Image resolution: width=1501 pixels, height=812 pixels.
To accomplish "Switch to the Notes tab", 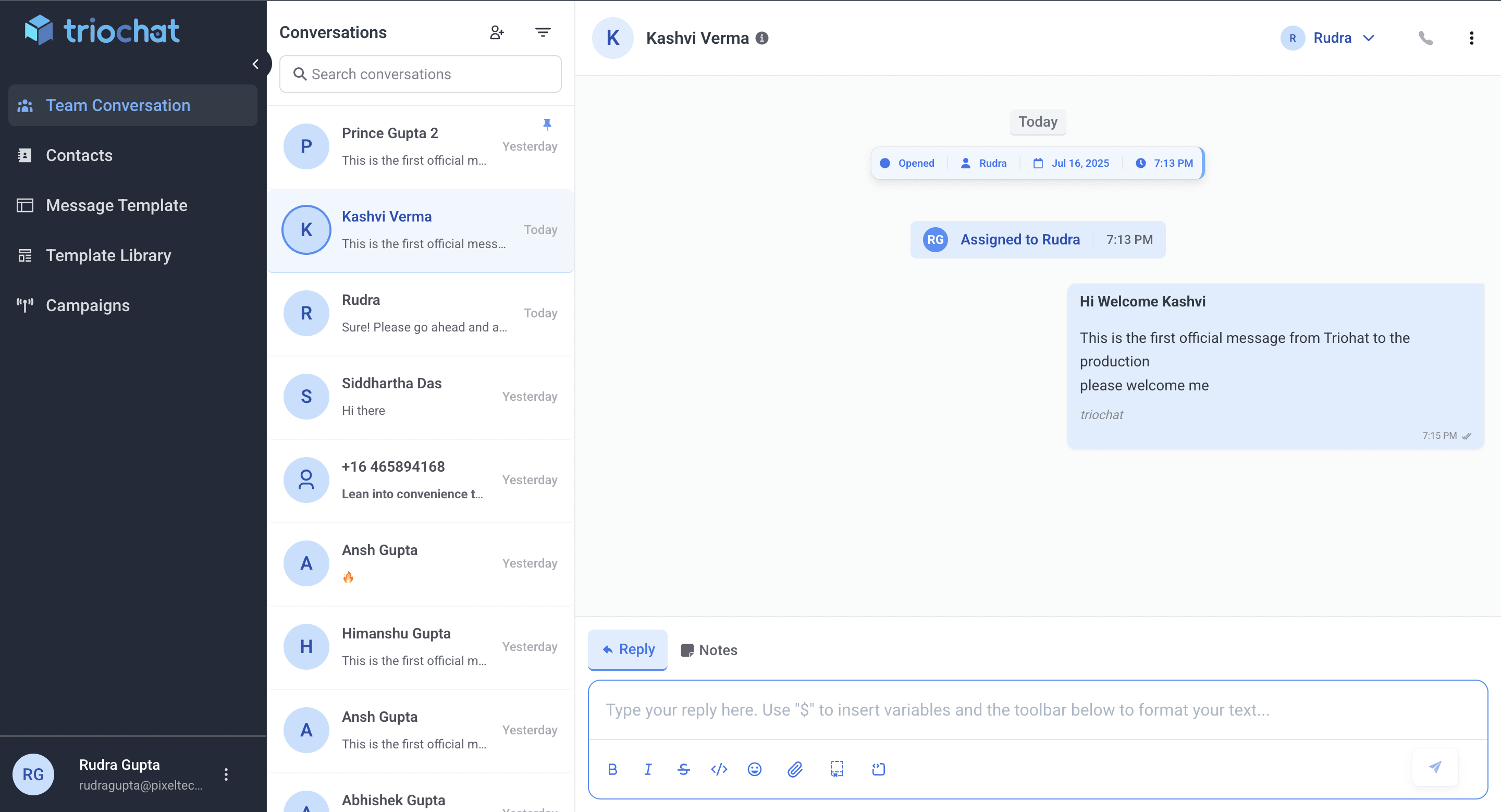I will click(x=709, y=650).
